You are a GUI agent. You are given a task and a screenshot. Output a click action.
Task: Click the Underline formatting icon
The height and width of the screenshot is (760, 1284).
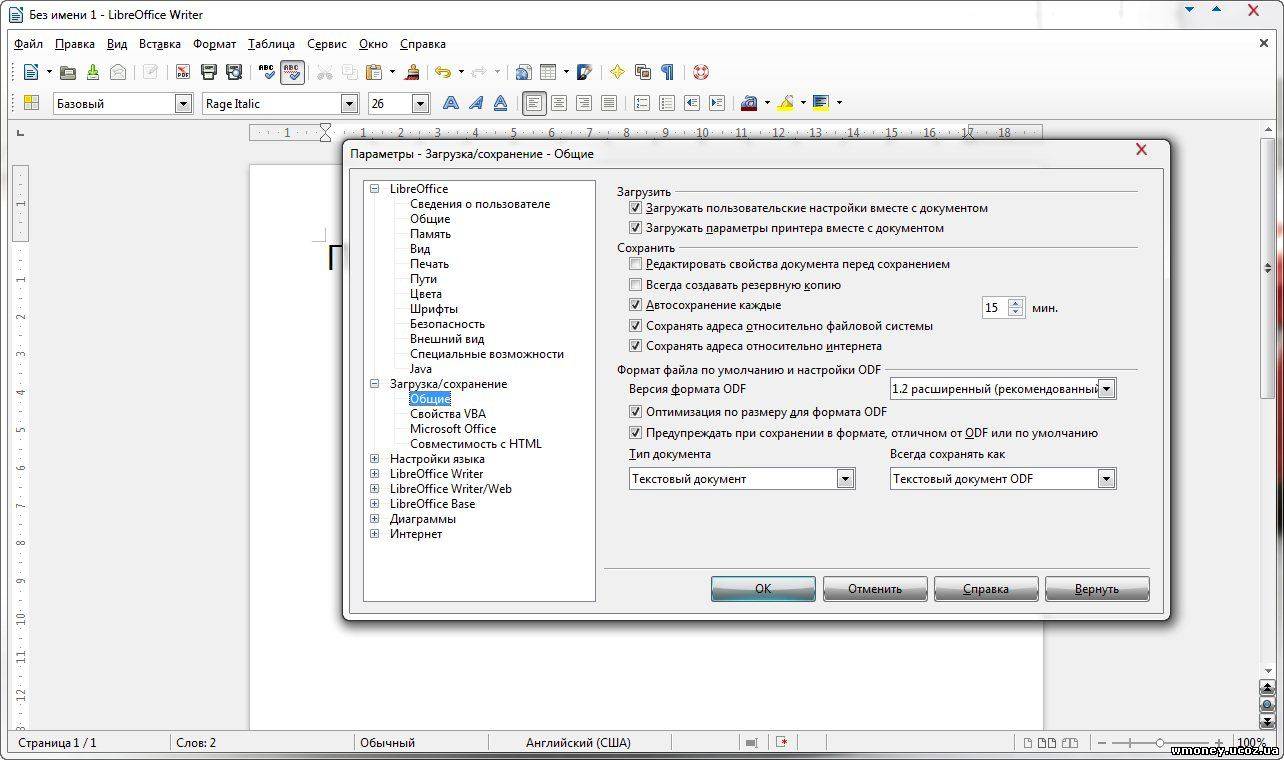(500, 103)
